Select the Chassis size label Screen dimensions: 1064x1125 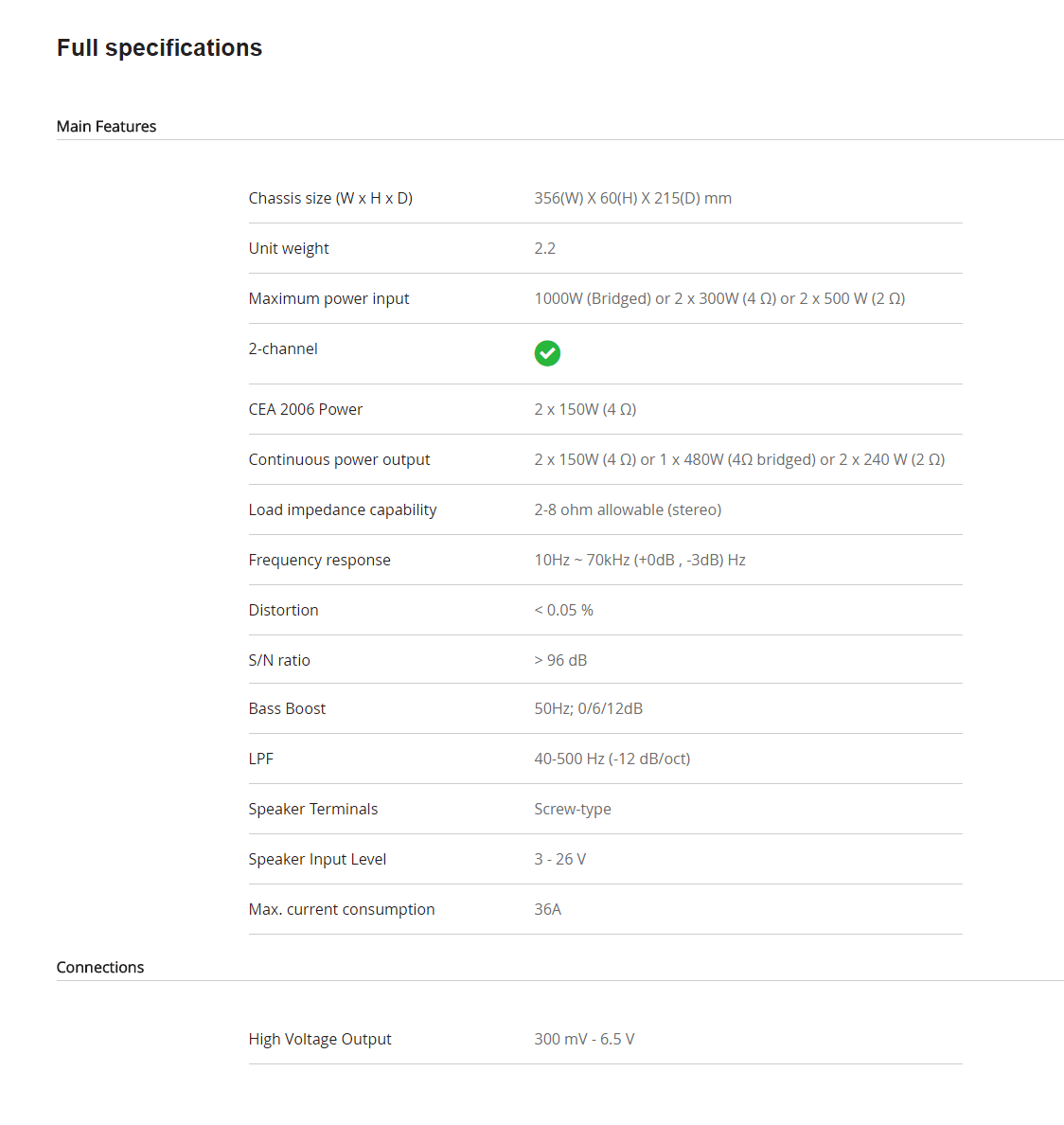coord(330,198)
